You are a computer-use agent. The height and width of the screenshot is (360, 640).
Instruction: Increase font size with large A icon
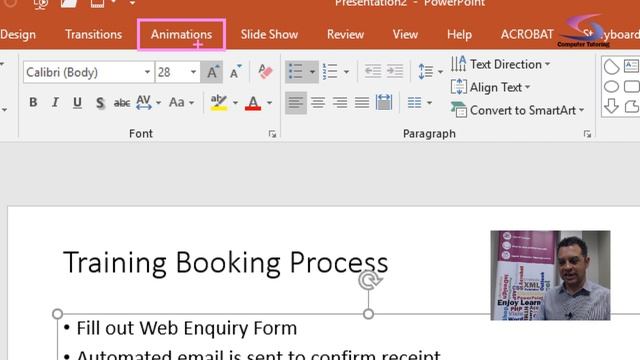pyautogui.click(x=211, y=72)
